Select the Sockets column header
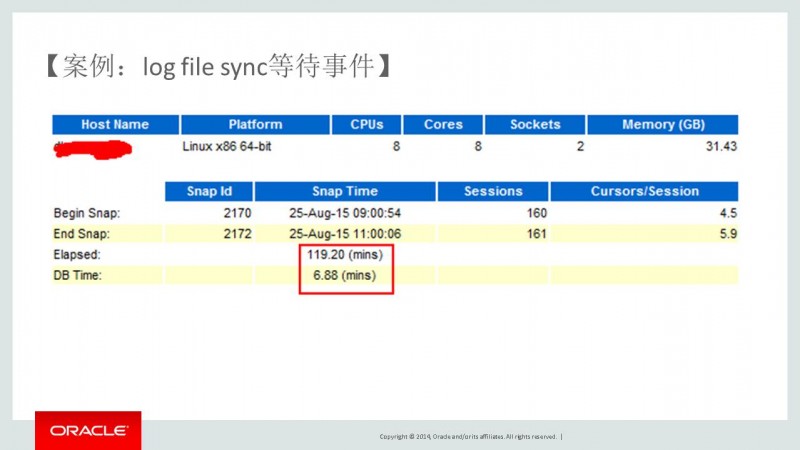 pyautogui.click(x=535, y=124)
